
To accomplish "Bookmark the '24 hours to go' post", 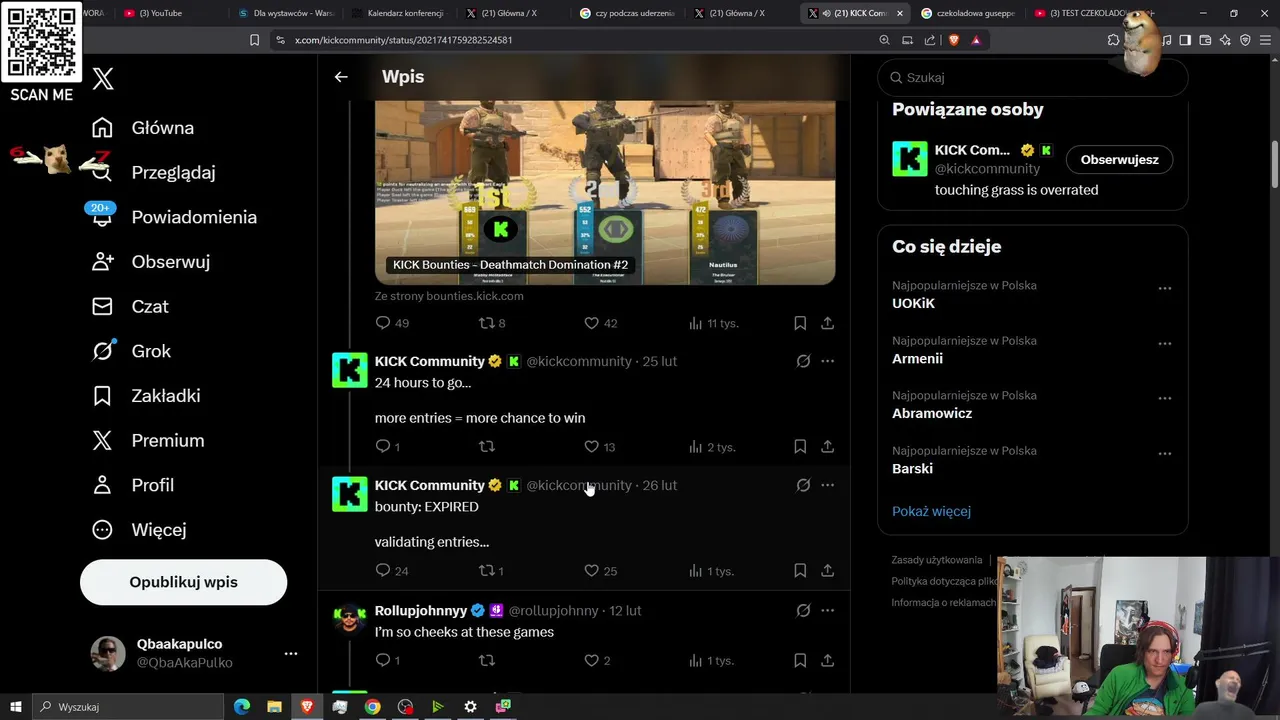I will [x=800, y=447].
